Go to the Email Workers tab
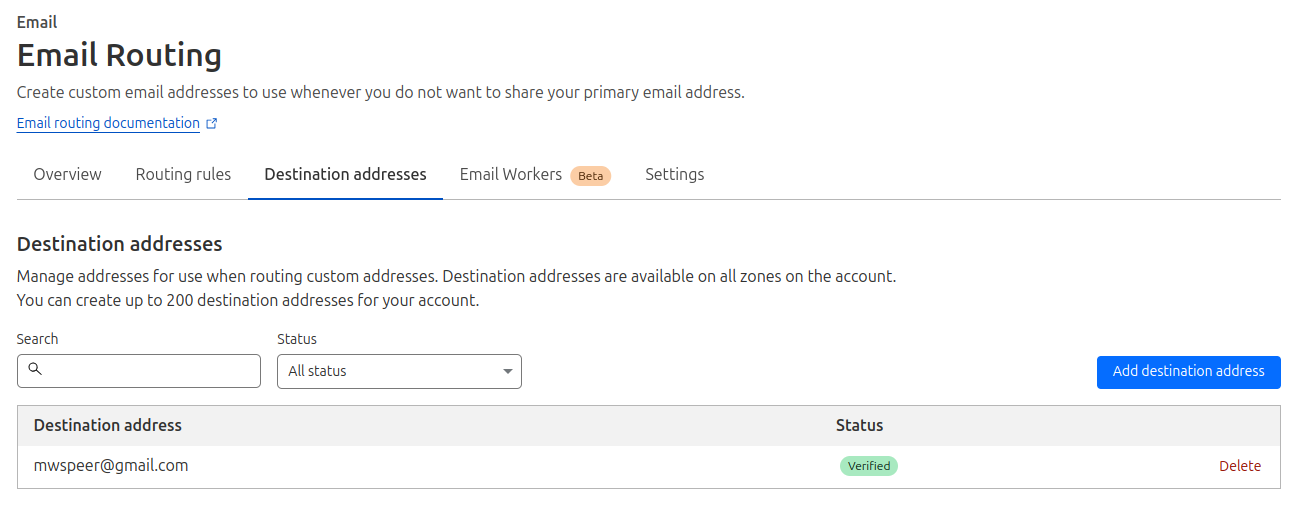 coord(510,175)
